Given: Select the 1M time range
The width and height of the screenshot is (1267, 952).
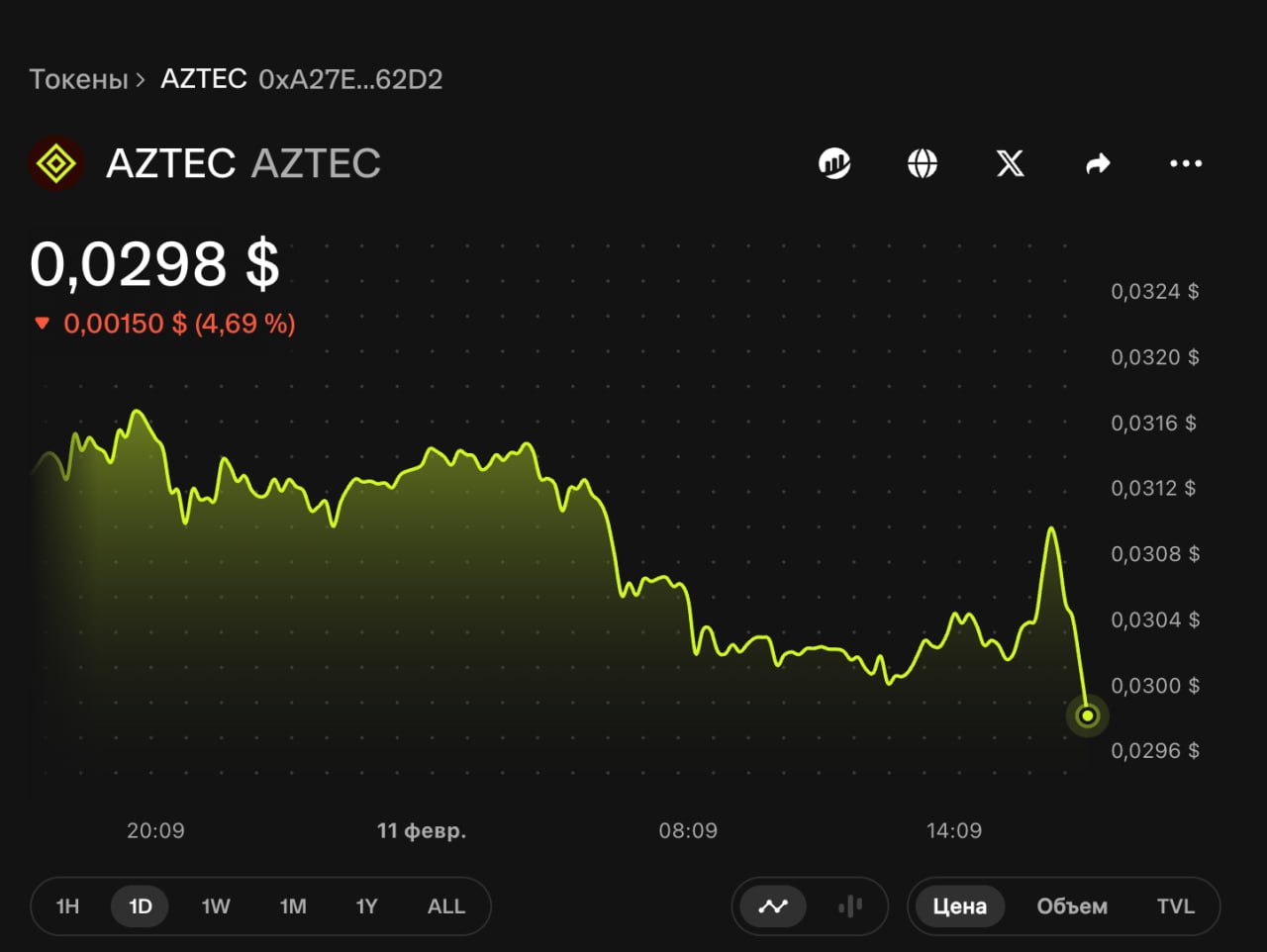Looking at the screenshot, I should pyautogui.click(x=293, y=905).
